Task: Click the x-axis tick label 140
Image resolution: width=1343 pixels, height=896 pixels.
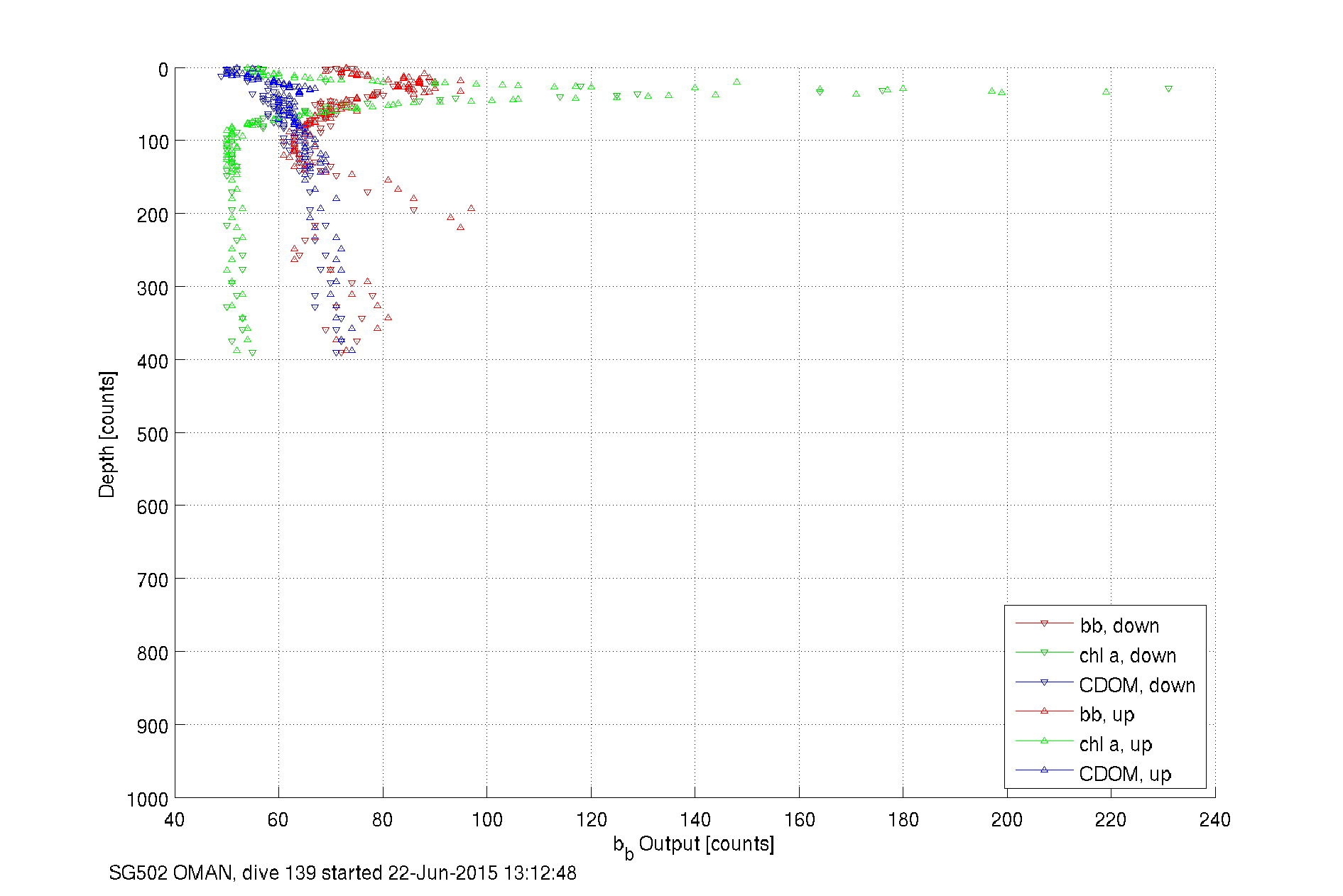Action: coord(695,820)
